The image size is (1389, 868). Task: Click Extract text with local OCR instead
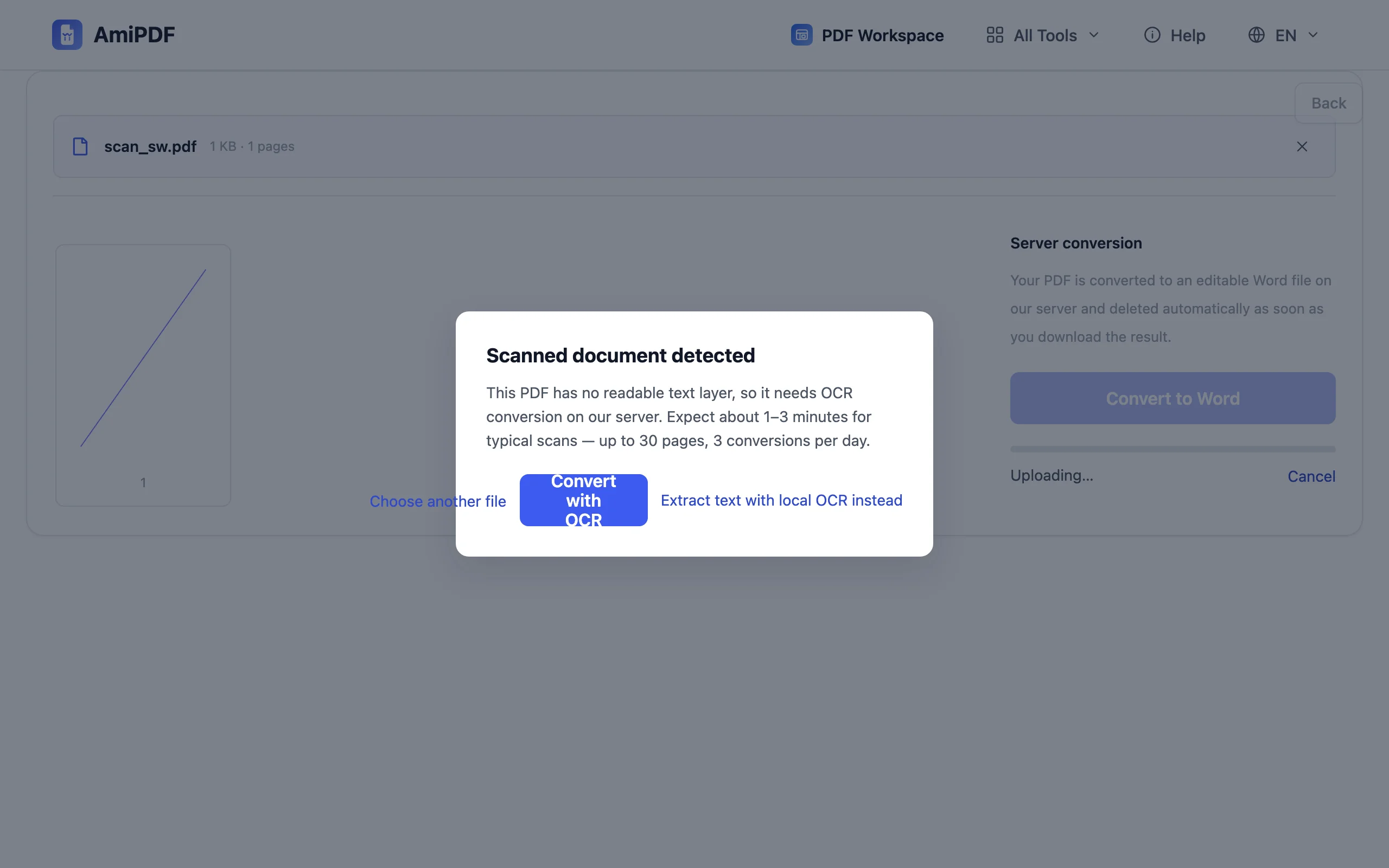click(x=781, y=500)
